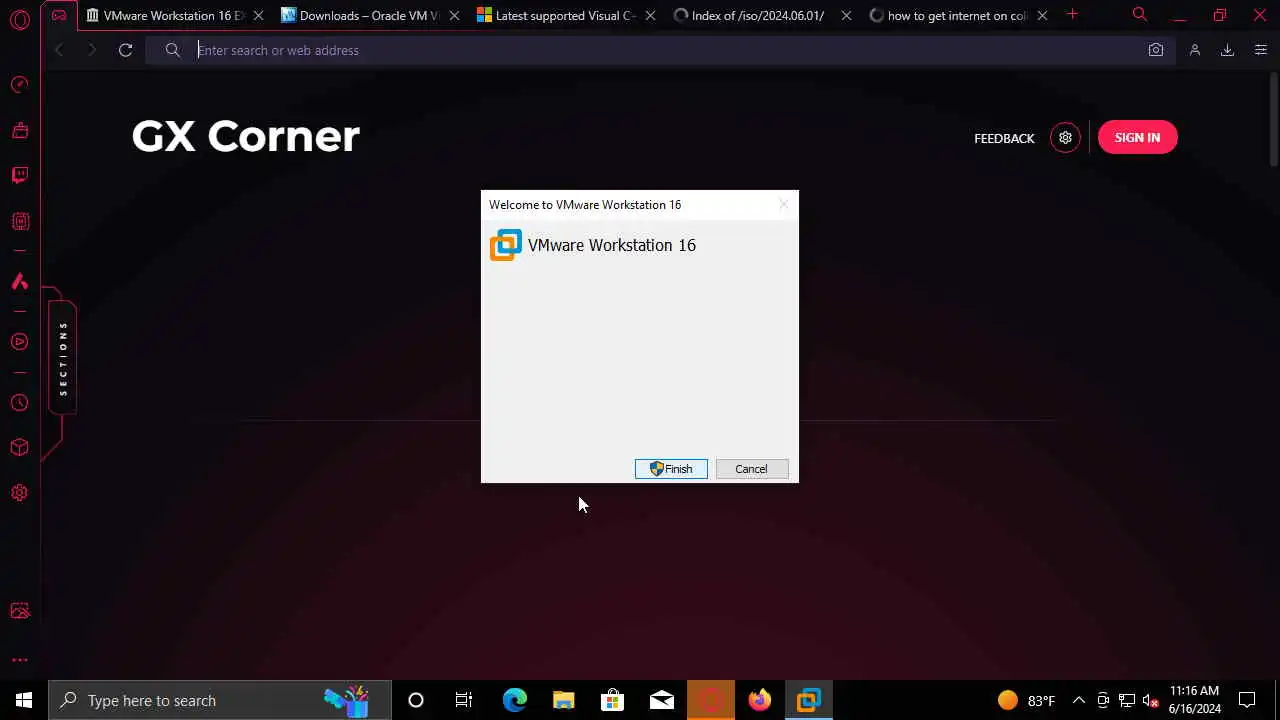1280x720 pixels.
Task: Open the image gallery icon in sidebar
Action: [x=19, y=611]
